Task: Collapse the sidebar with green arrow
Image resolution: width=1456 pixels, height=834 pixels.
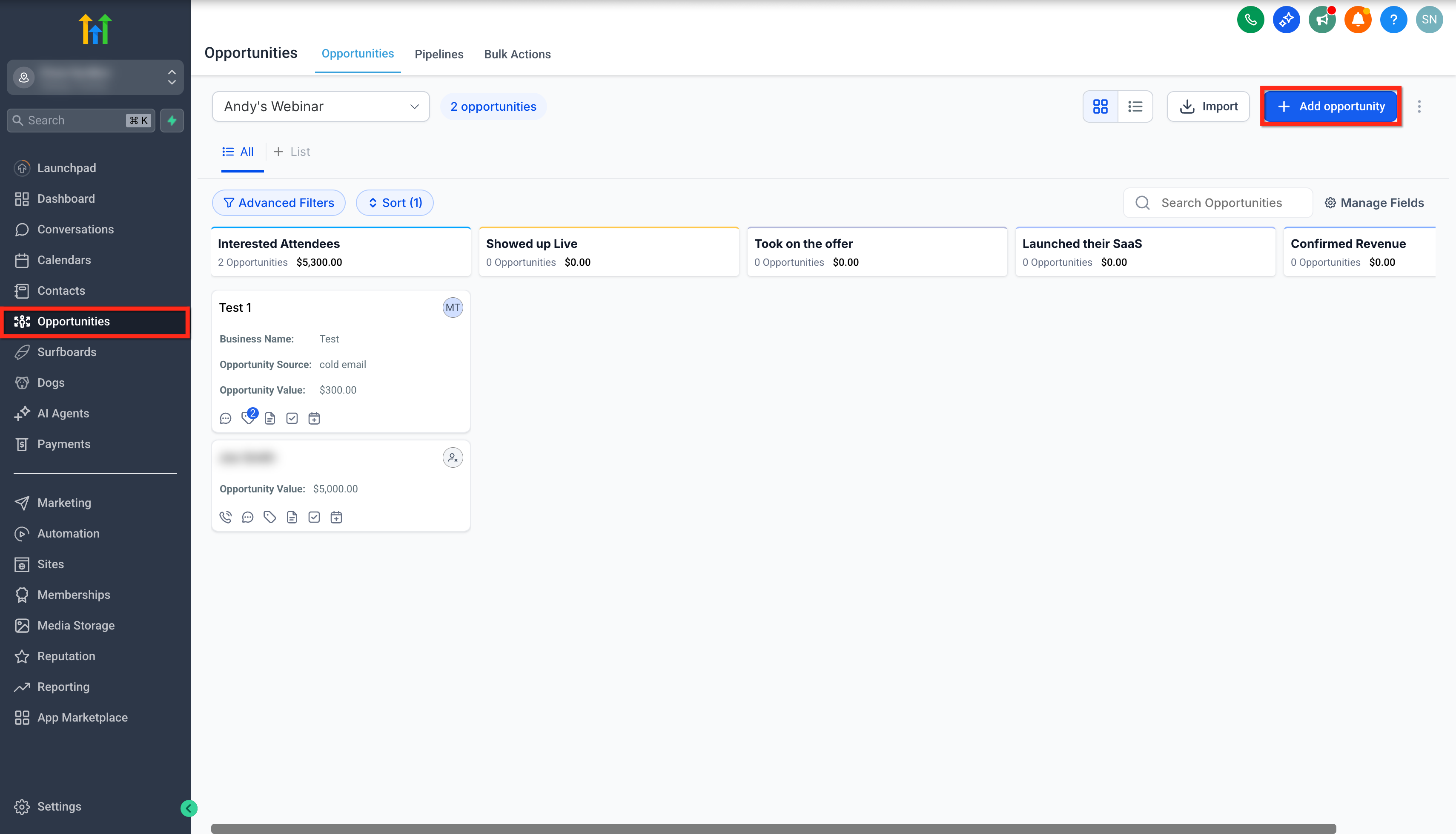Action: click(189, 808)
